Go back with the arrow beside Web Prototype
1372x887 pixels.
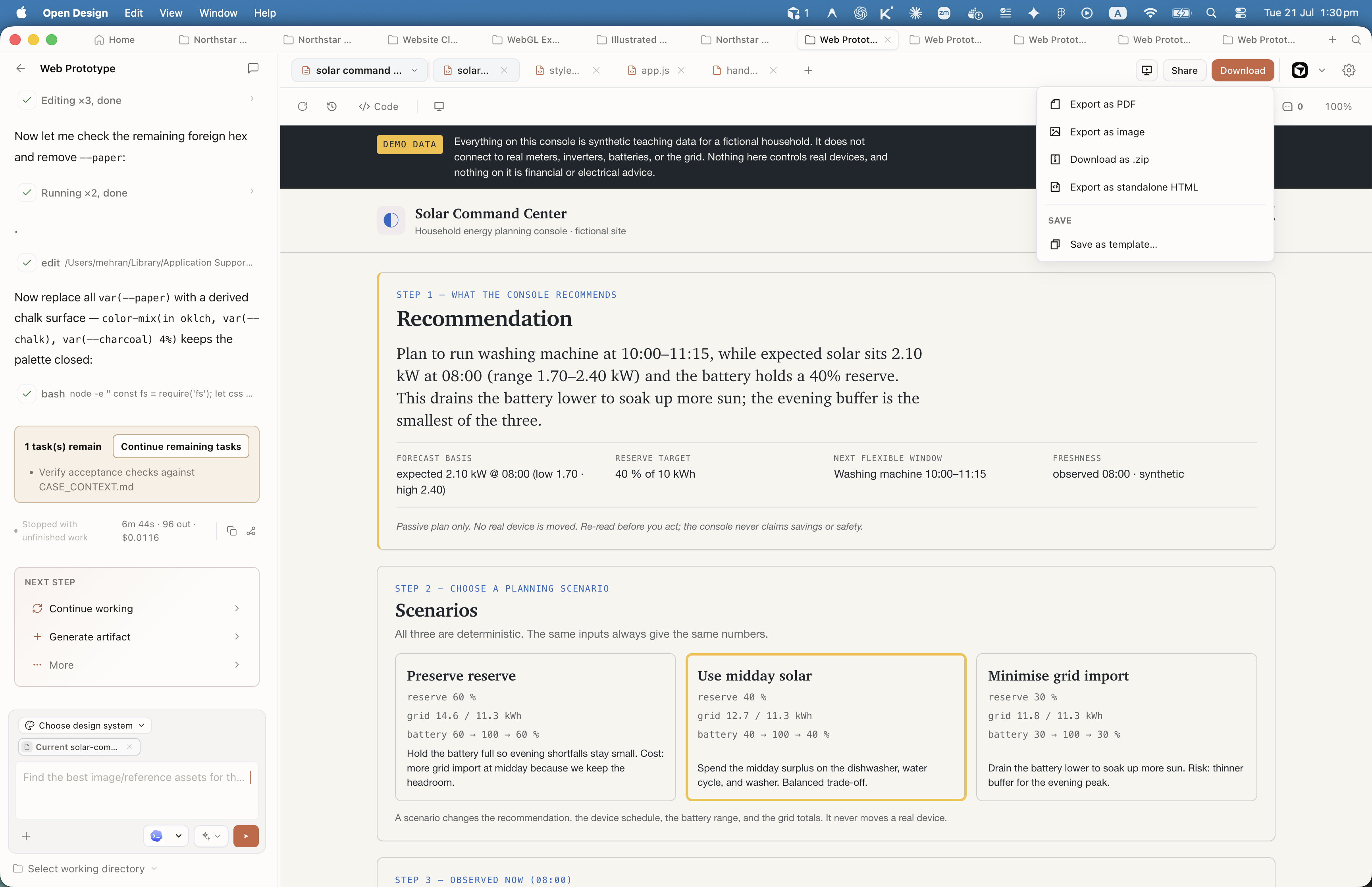[x=21, y=69]
